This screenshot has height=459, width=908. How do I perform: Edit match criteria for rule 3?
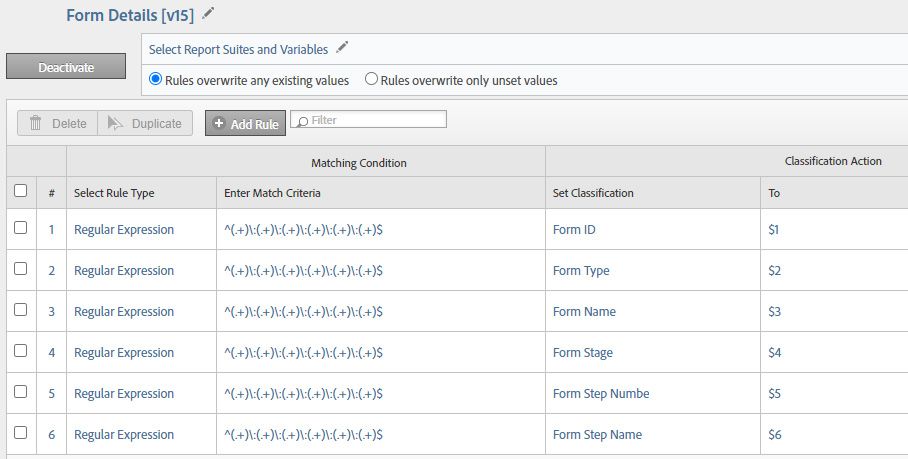pyautogui.click(x=303, y=312)
